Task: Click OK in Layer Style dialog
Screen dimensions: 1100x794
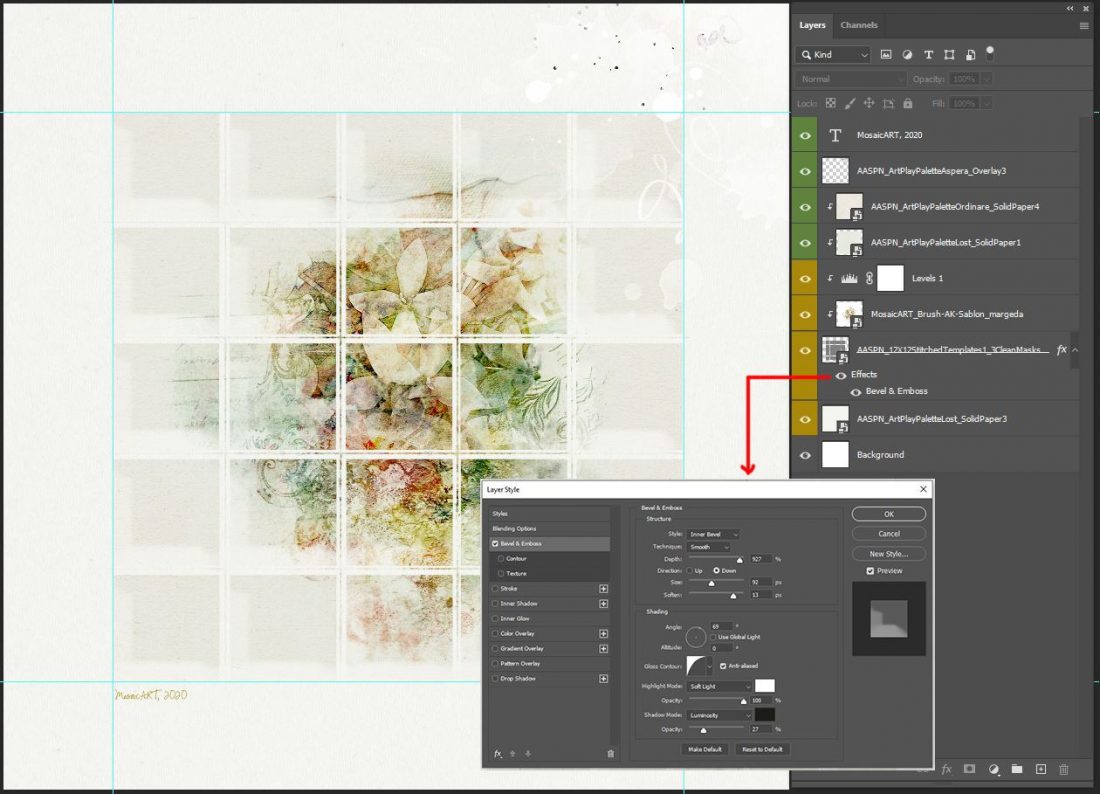Action: [x=889, y=514]
